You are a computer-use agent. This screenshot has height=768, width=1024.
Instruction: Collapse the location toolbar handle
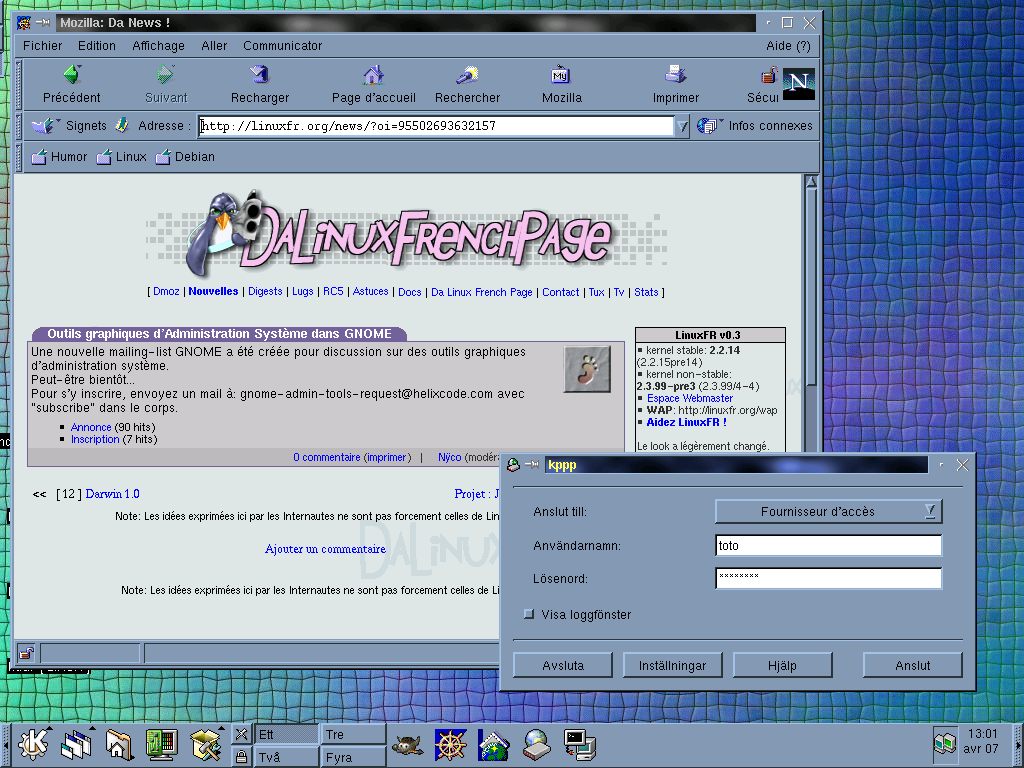point(20,125)
